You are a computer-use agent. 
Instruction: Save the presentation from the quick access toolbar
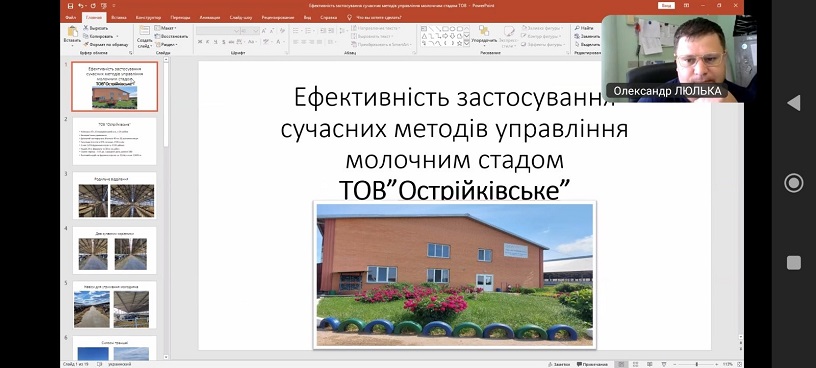pyautogui.click(x=70, y=6)
